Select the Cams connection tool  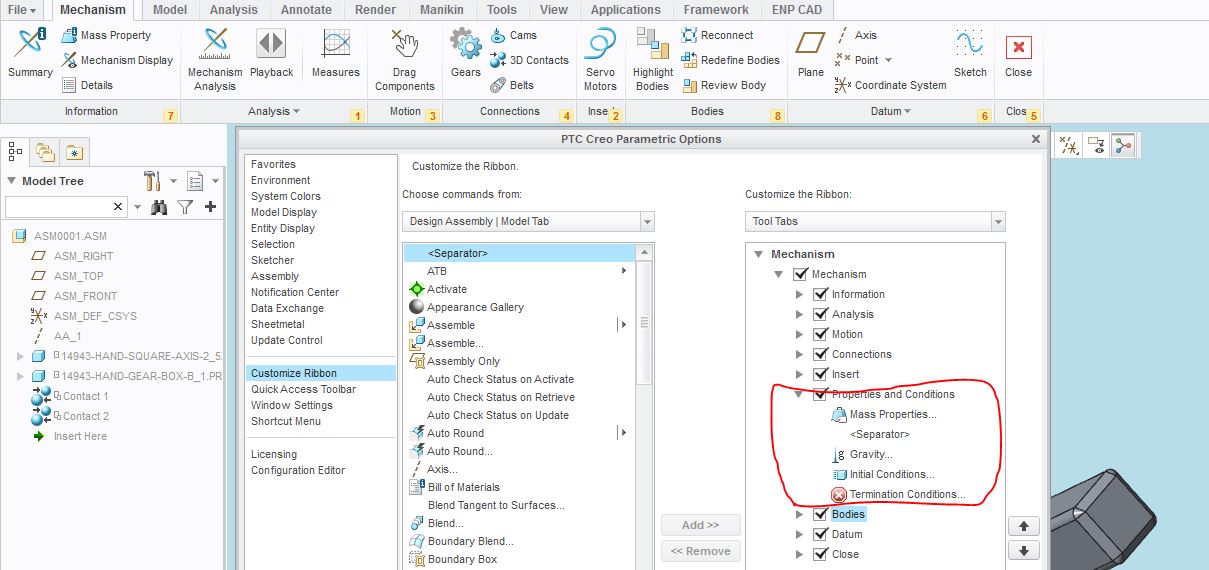[513, 35]
